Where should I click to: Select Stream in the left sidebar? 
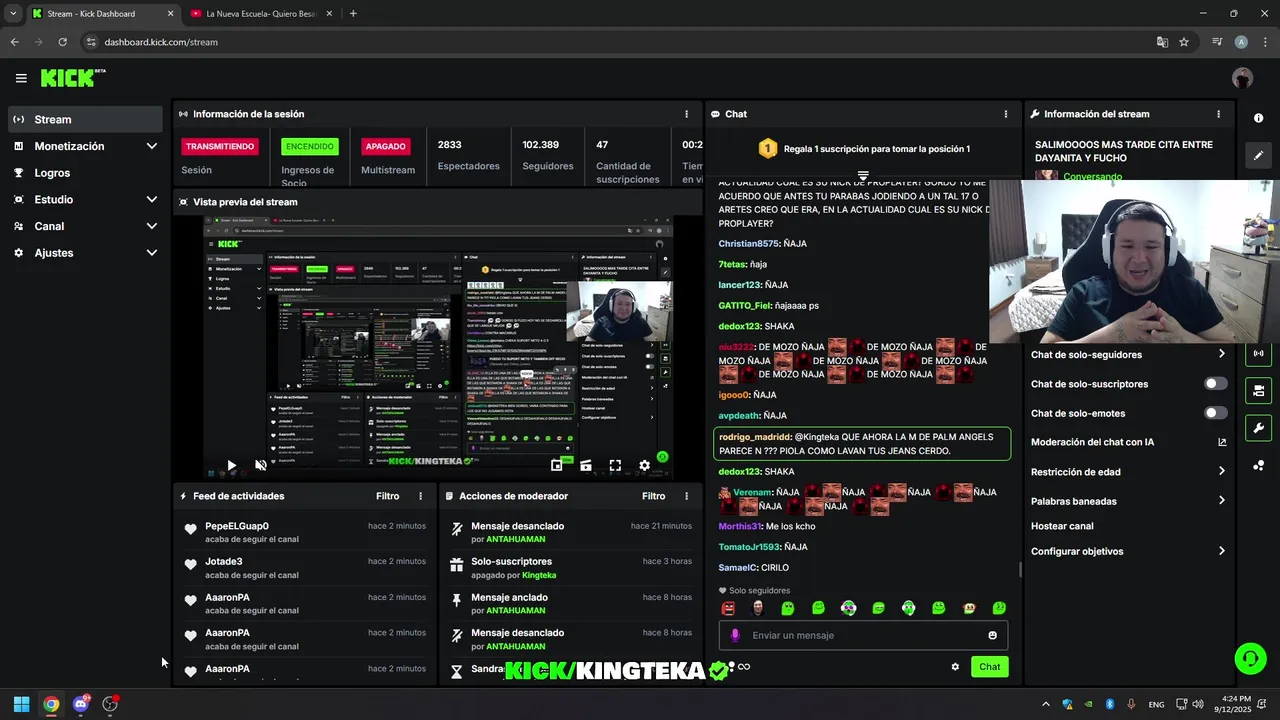(x=85, y=119)
